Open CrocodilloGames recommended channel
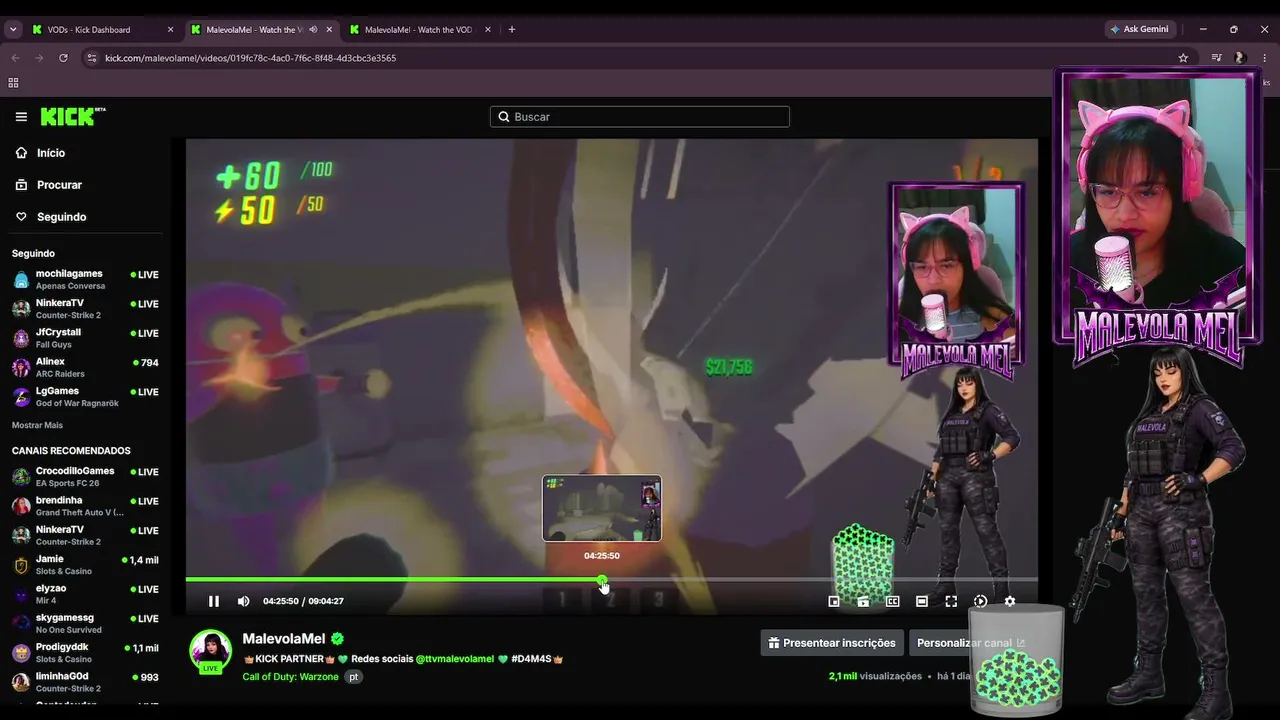Viewport: 1280px width, 720px height. pyautogui.click(x=85, y=476)
